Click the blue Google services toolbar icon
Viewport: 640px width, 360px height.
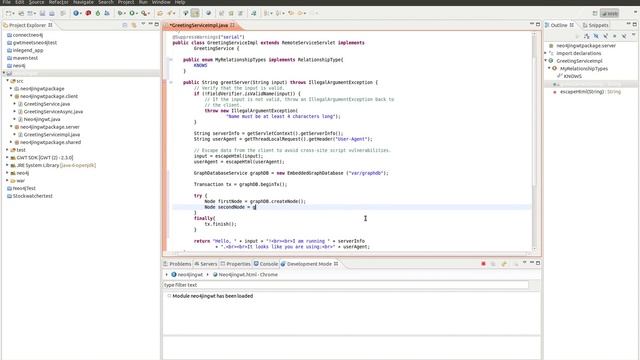(76, 13)
